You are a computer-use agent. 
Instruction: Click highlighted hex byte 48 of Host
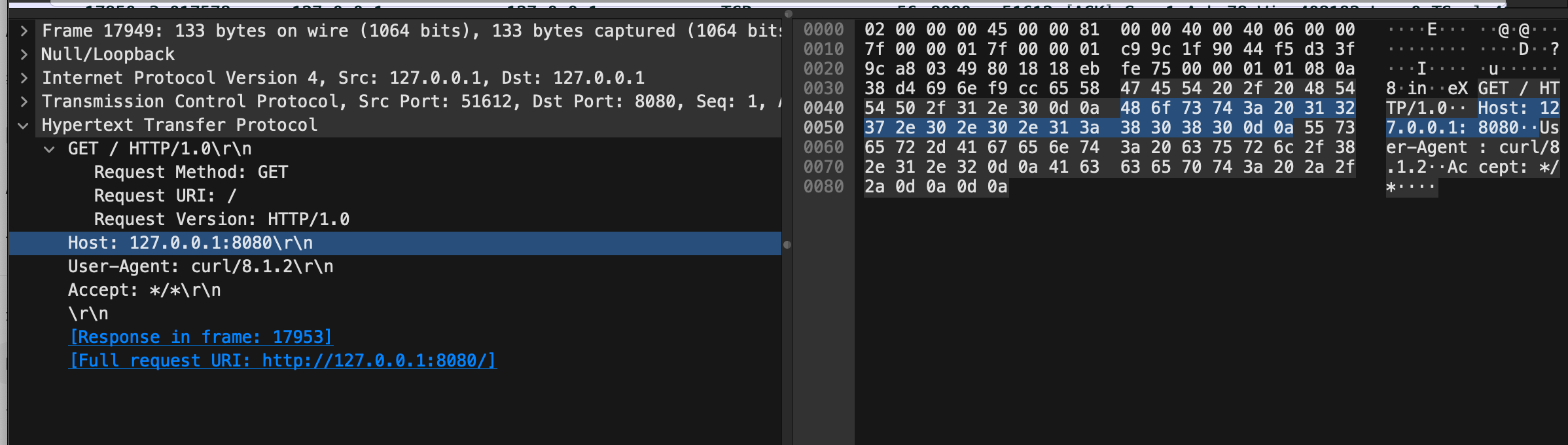click(1130, 108)
